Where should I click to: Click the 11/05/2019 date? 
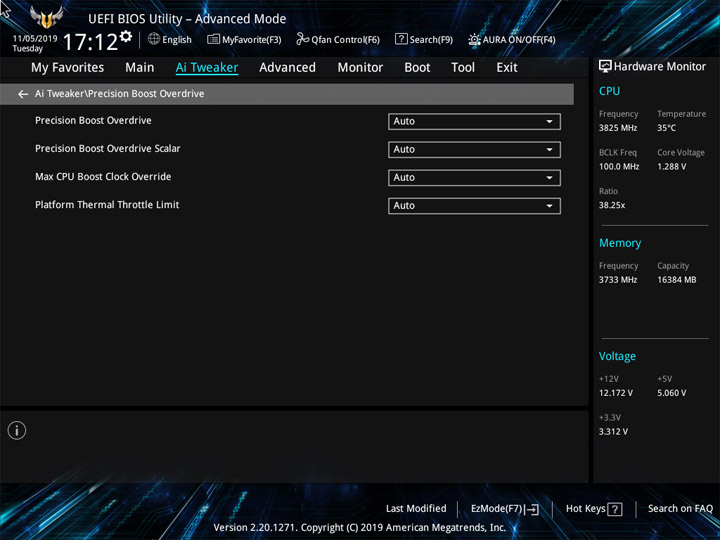click(35, 39)
